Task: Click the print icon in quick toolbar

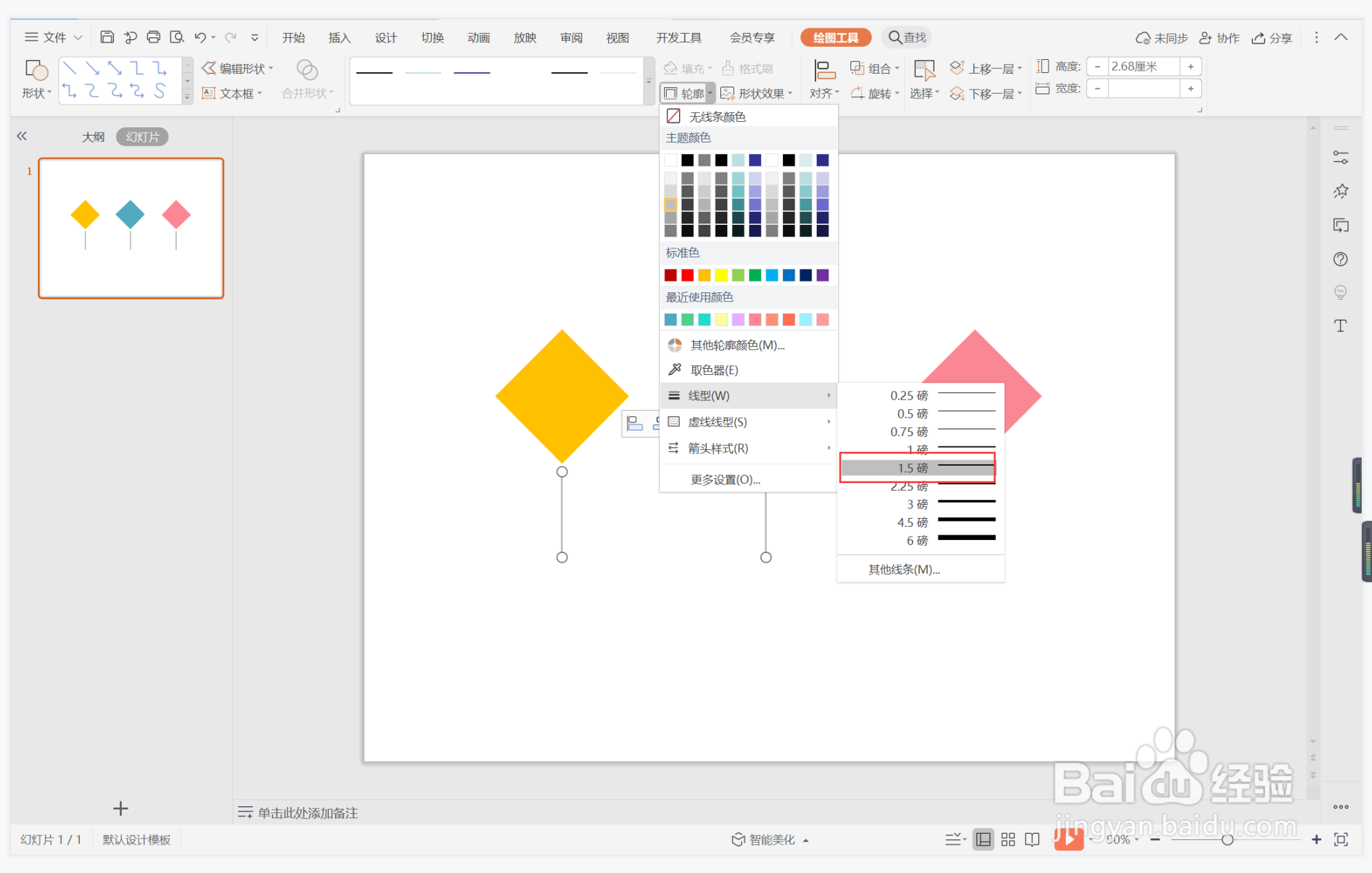Action: (153, 37)
